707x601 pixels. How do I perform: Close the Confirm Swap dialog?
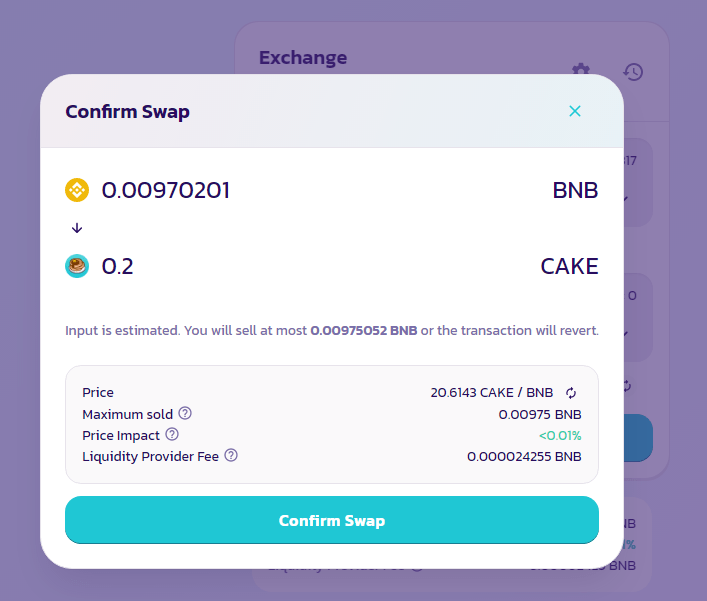tap(575, 111)
